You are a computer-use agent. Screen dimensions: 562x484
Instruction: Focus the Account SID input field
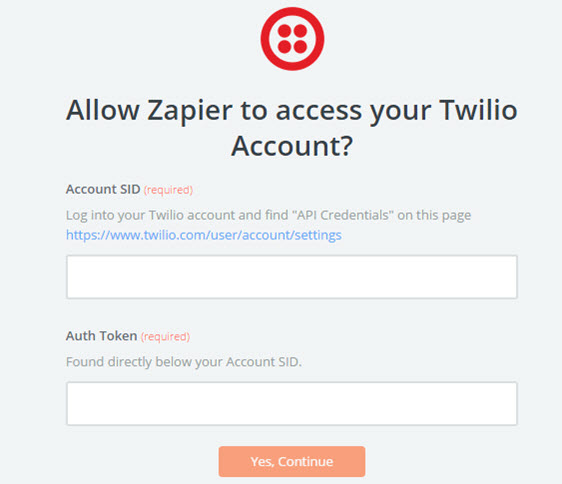pyautogui.click(x=292, y=277)
